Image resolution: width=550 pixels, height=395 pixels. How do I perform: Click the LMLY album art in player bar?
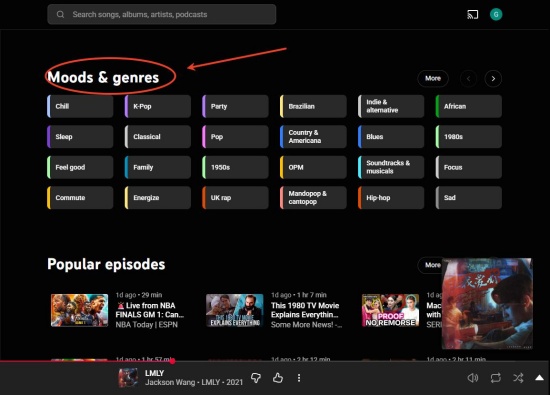click(x=128, y=378)
